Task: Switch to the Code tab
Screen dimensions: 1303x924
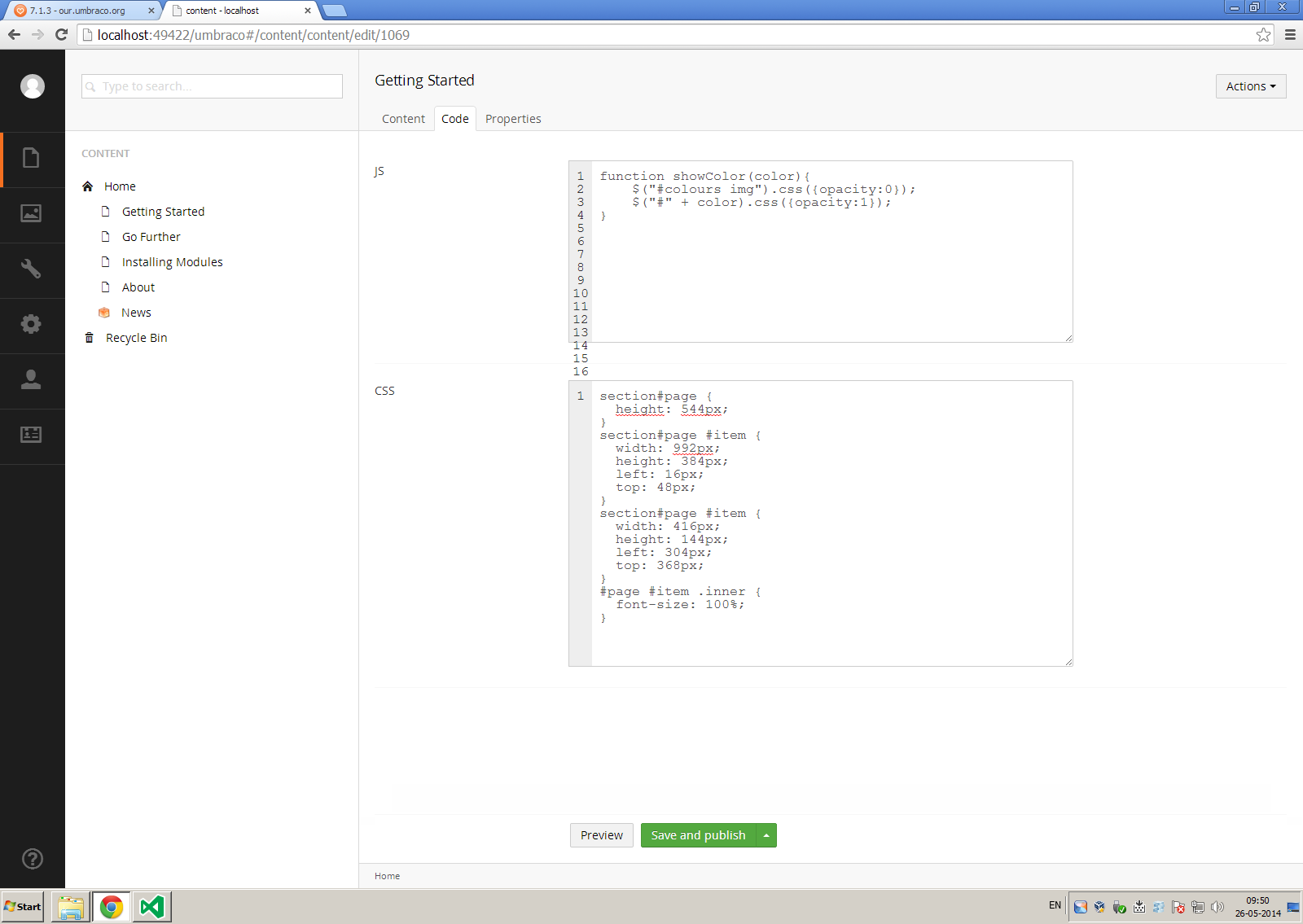Action: tap(455, 119)
